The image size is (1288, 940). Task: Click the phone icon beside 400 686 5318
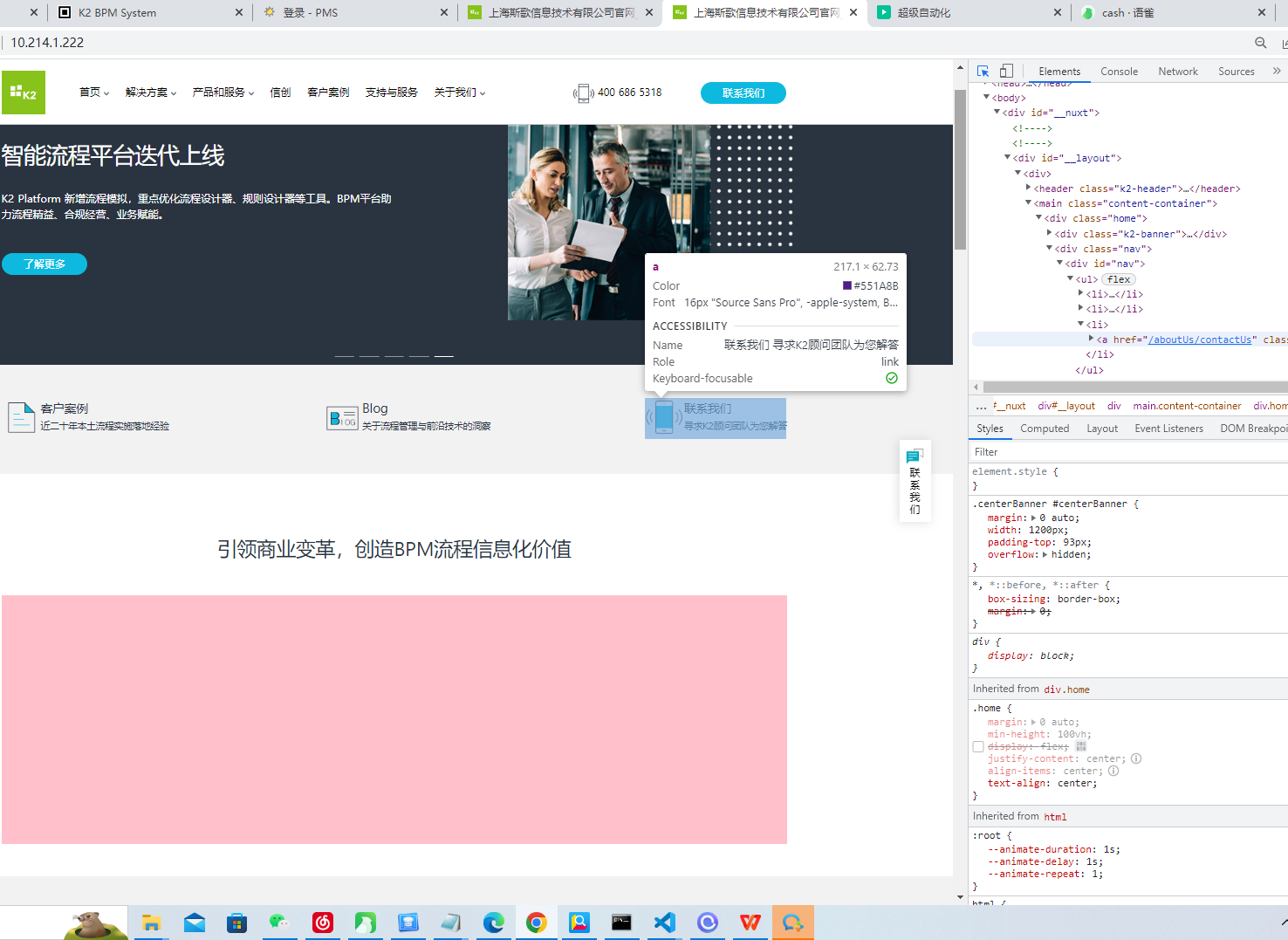tap(583, 93)
